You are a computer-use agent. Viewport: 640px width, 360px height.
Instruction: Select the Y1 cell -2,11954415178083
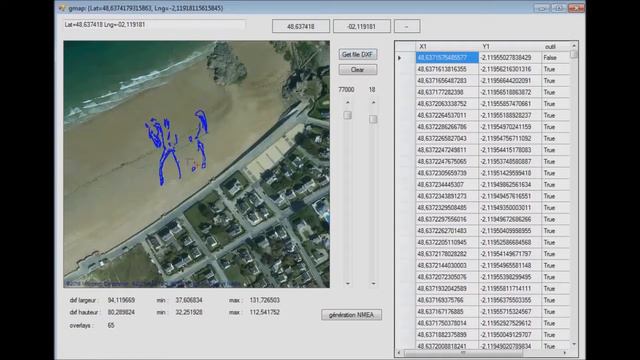click(510, 150)
